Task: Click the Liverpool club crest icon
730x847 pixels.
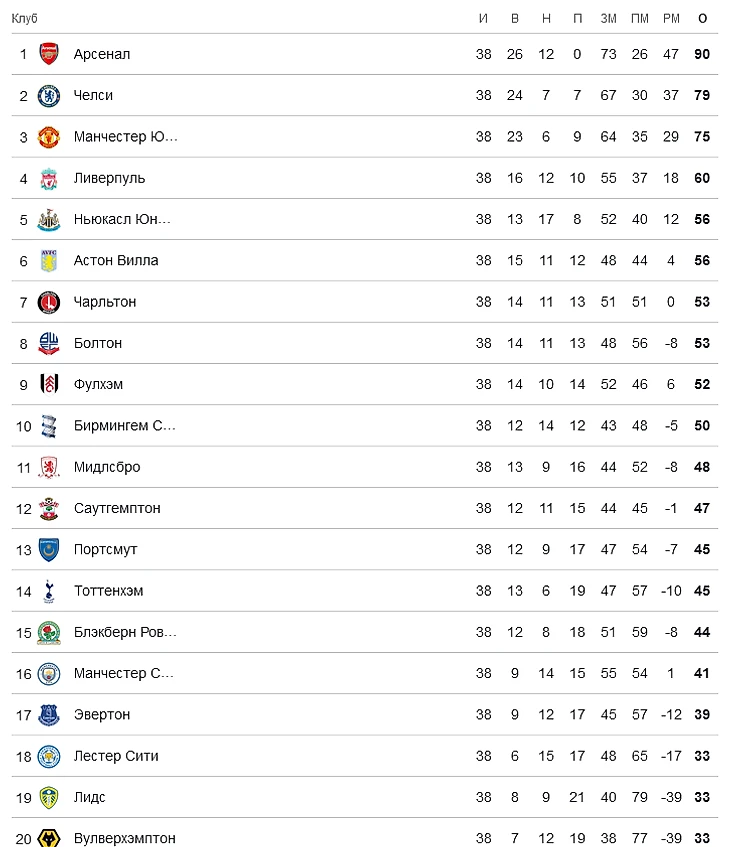Action: pos(49,178)
